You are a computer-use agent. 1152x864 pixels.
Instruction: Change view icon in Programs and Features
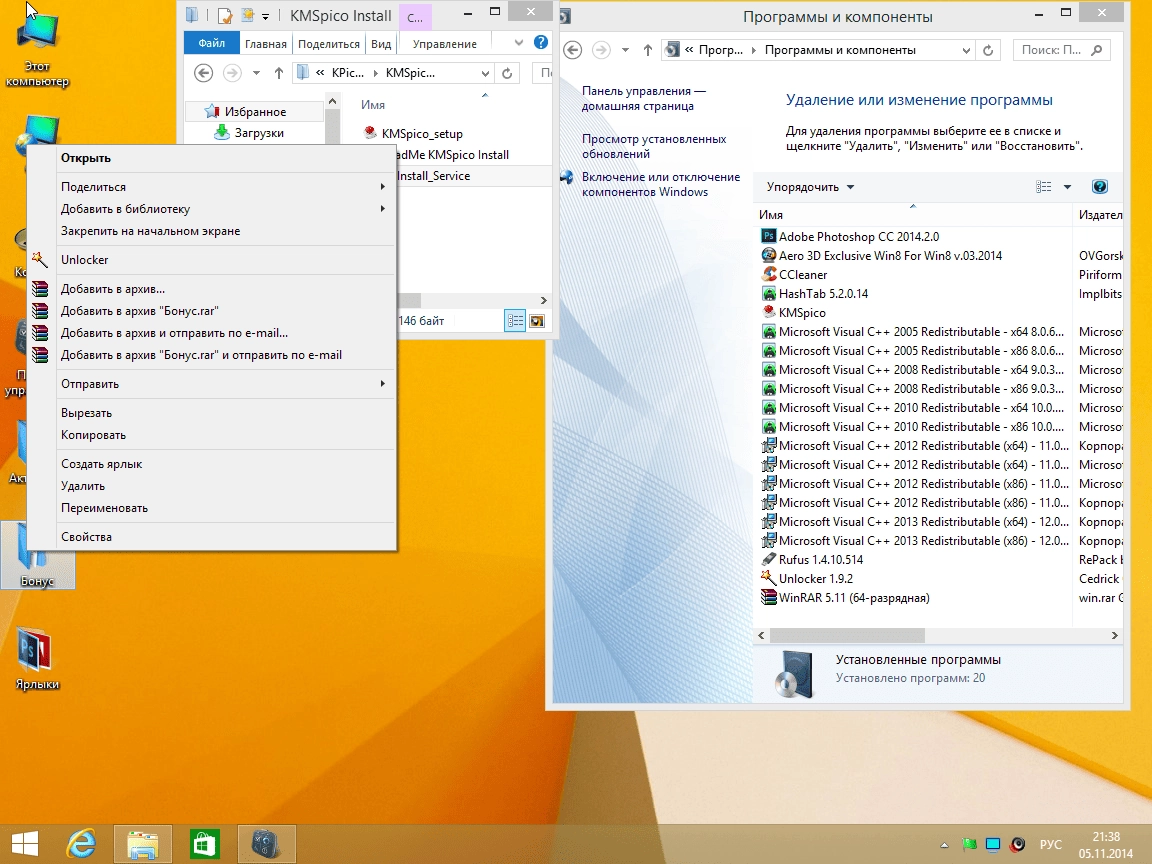tap(1044, 187)
